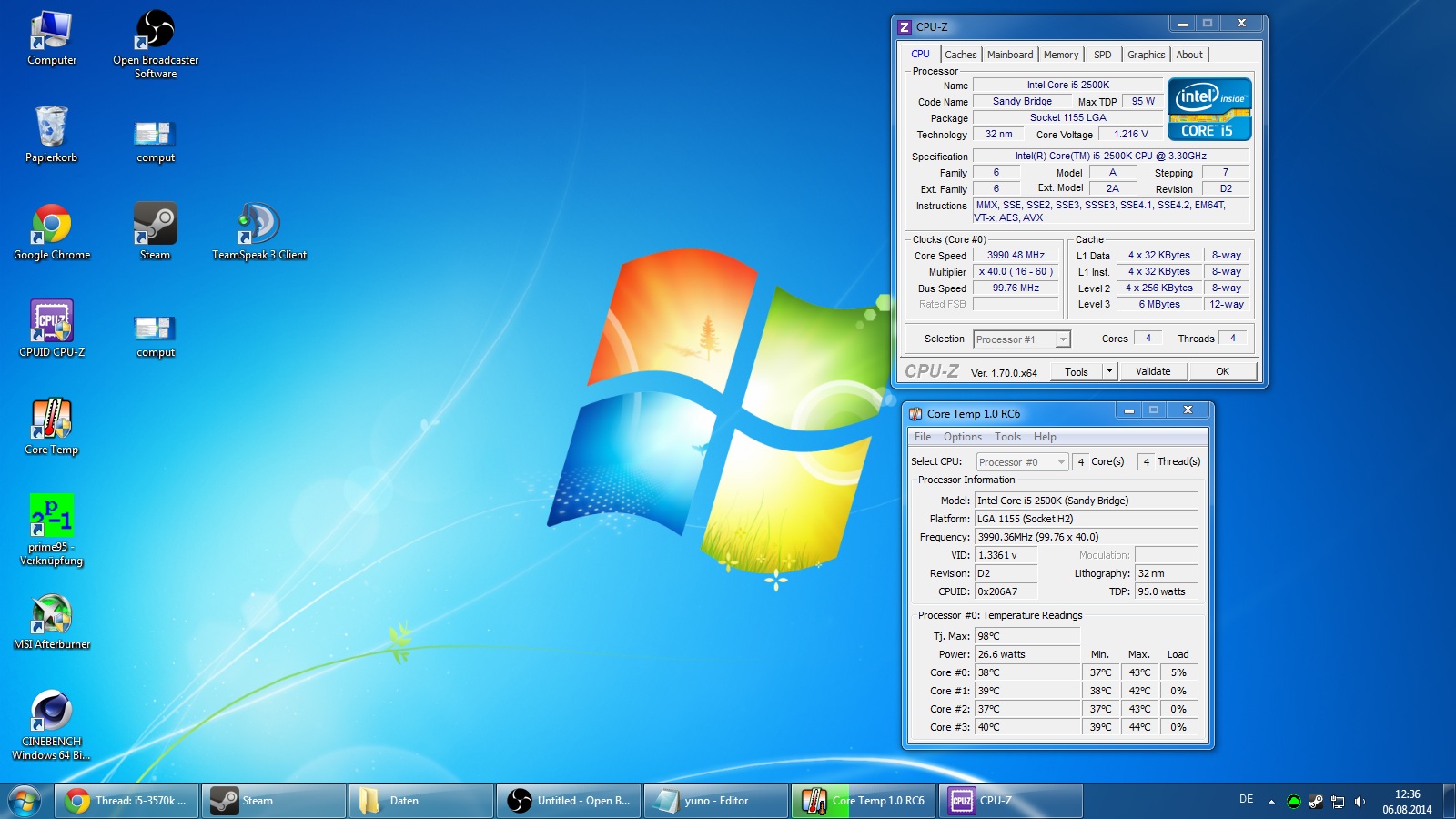Click the Level 3 cache value '6 MBytes'
This screenshot has width=1456, height=819.
[1159, 305]
